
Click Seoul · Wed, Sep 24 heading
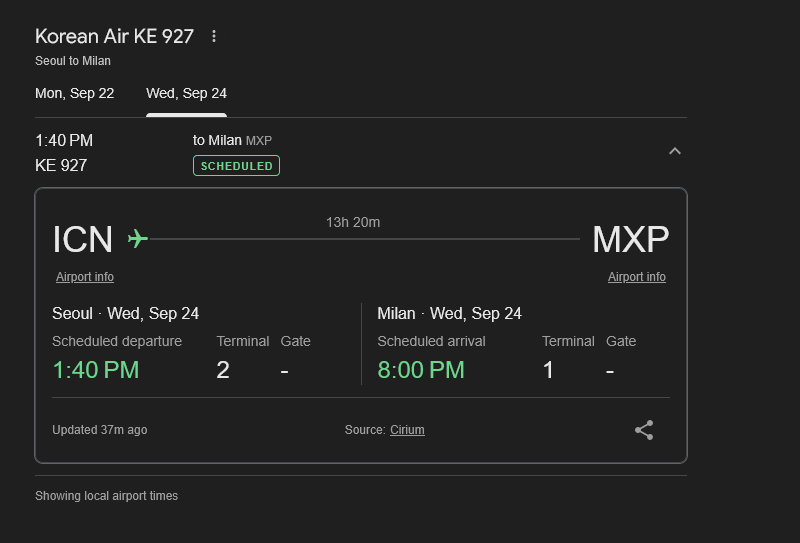(x=126, y=313)
